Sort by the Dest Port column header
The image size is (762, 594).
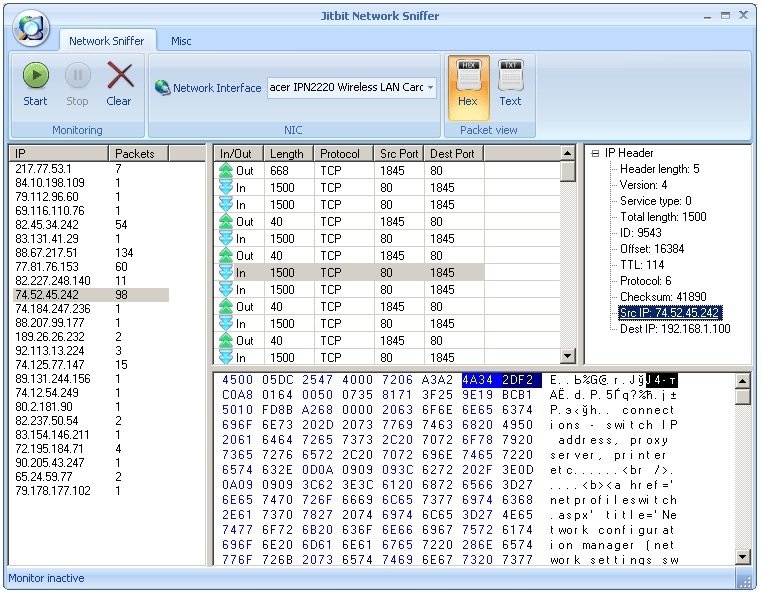[x=454, y=154]
